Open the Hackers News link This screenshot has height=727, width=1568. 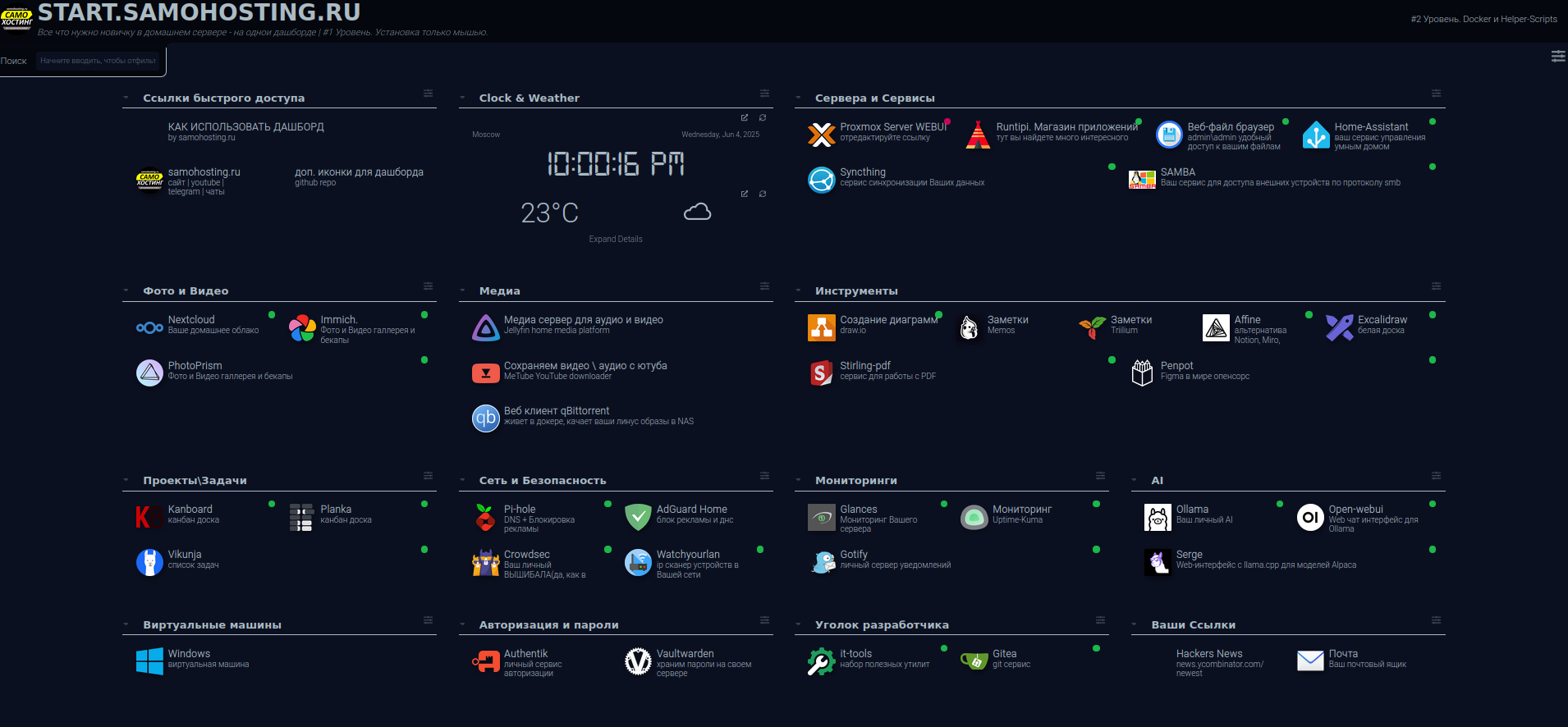[1209, 654]
